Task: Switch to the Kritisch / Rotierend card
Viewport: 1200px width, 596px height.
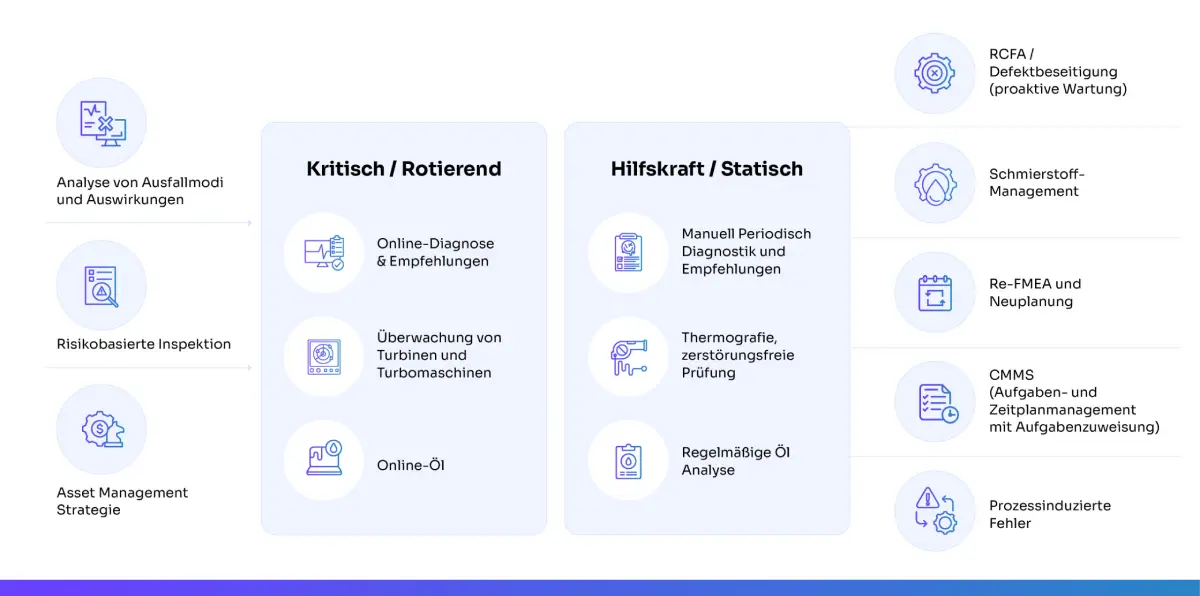Action: tap(403, 168)
